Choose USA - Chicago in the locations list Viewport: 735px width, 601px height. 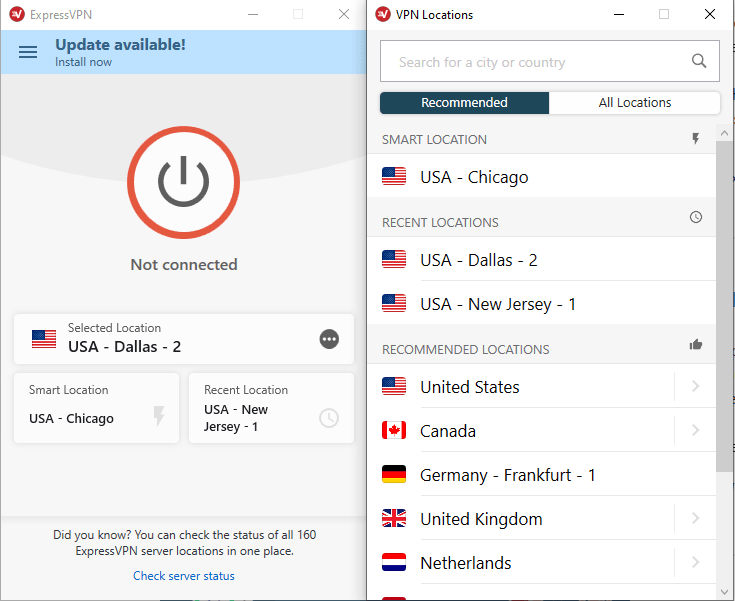[x=542, y=177]
